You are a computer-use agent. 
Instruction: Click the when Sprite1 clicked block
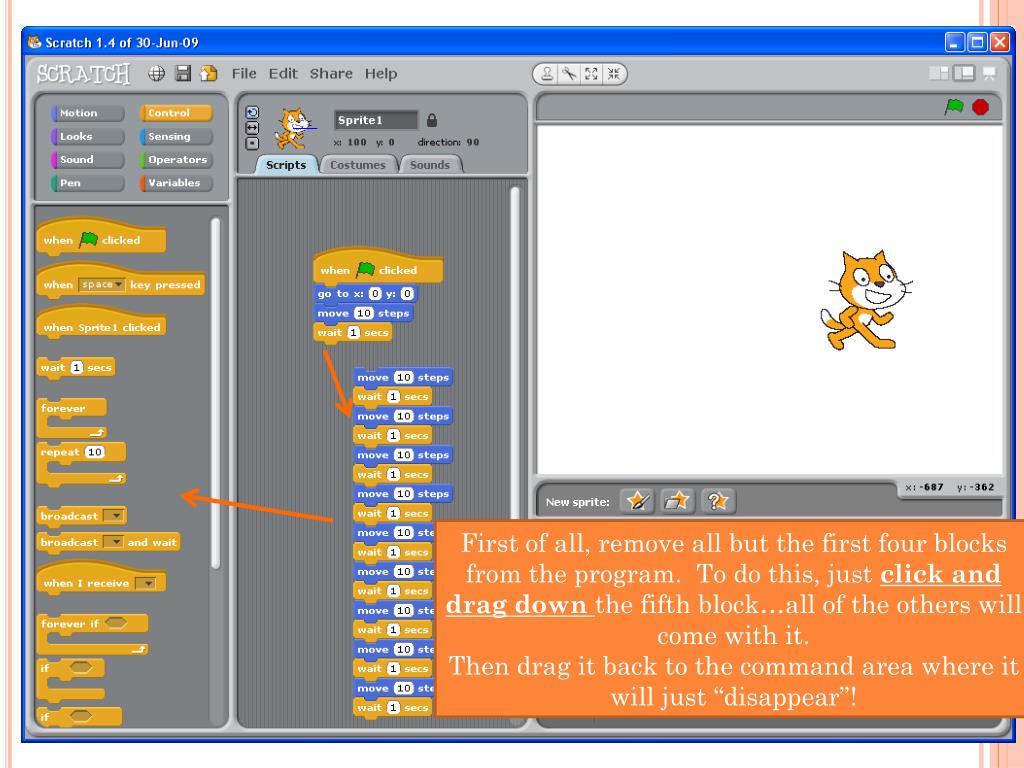click(x=101, y=323)
